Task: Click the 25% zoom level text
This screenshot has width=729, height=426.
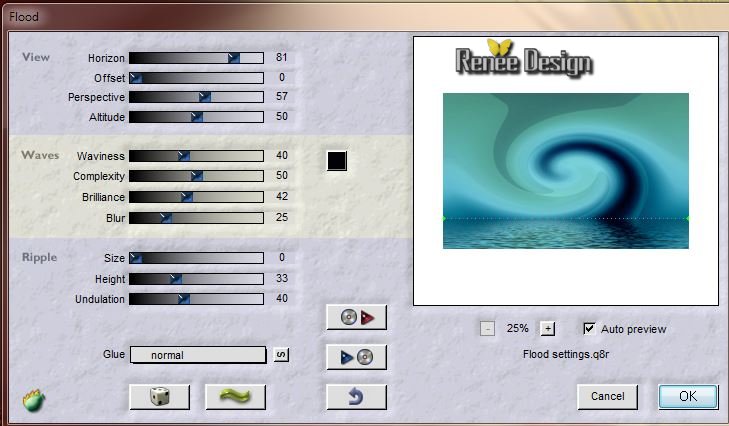Action: (517, 328)
